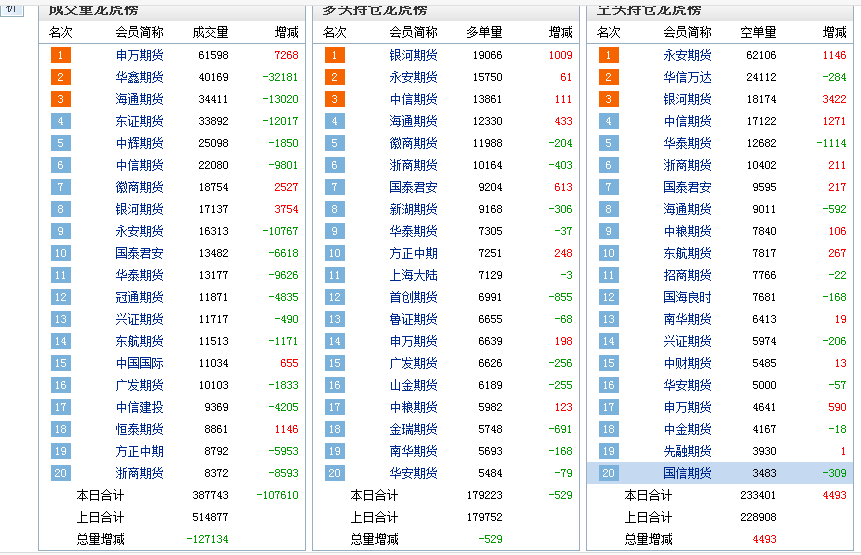This screenshot has width=861, height=555.
Task: Open 先融期货 member link
Action: pos(687,451)
